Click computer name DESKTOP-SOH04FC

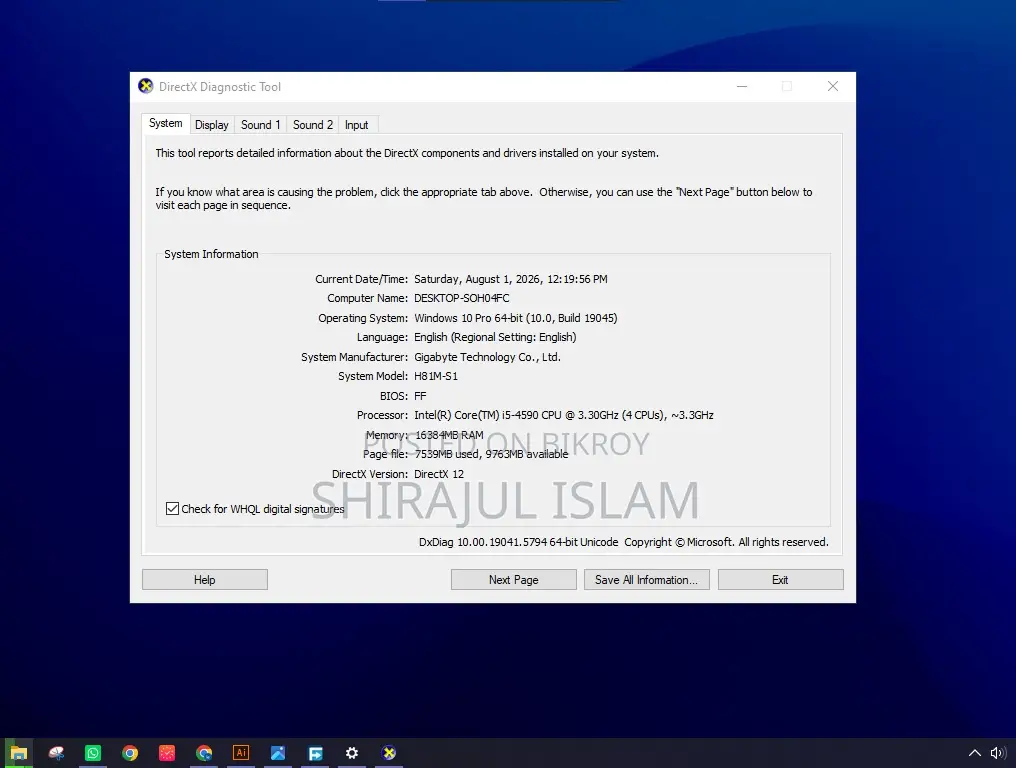pyautogui.click(x=462, y=298)
